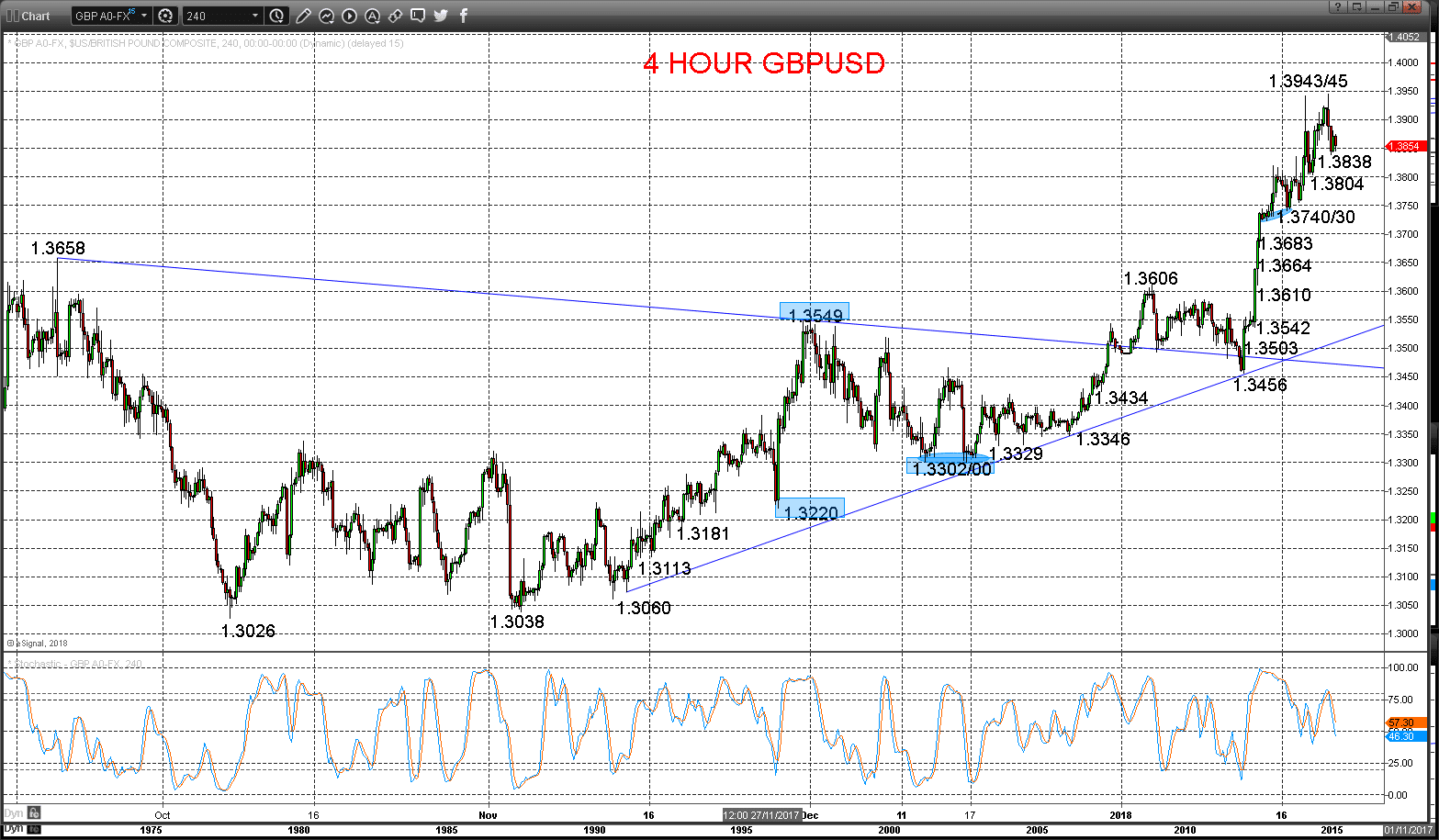Screen dimensions: 1439x840
Task: Click the '4 HOUR GBPUSD' title text
Action: 764,63
